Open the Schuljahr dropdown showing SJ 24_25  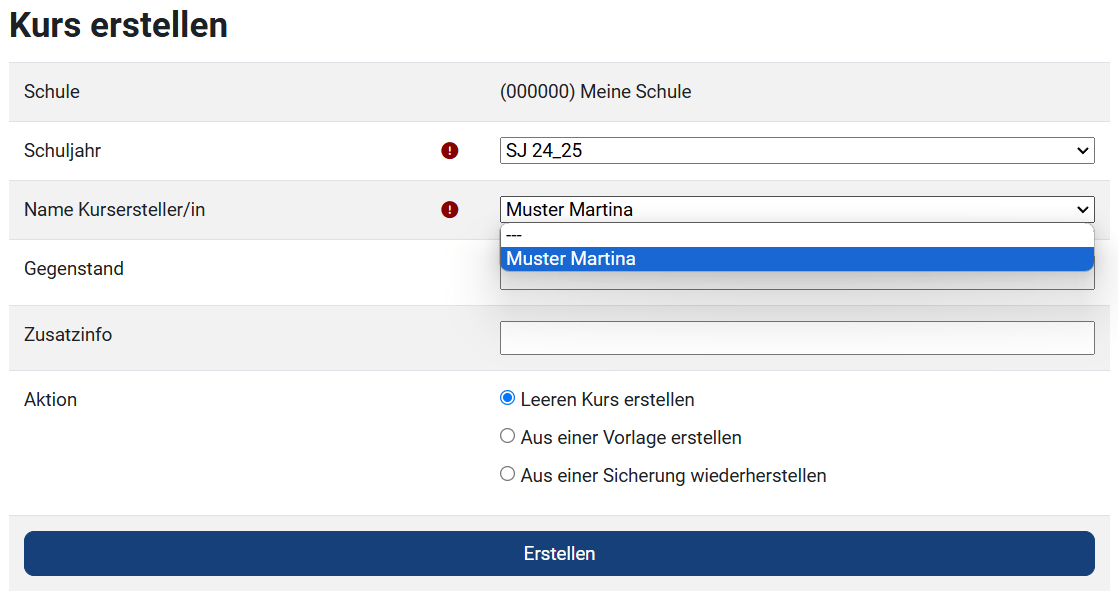(x=796, y=151)
